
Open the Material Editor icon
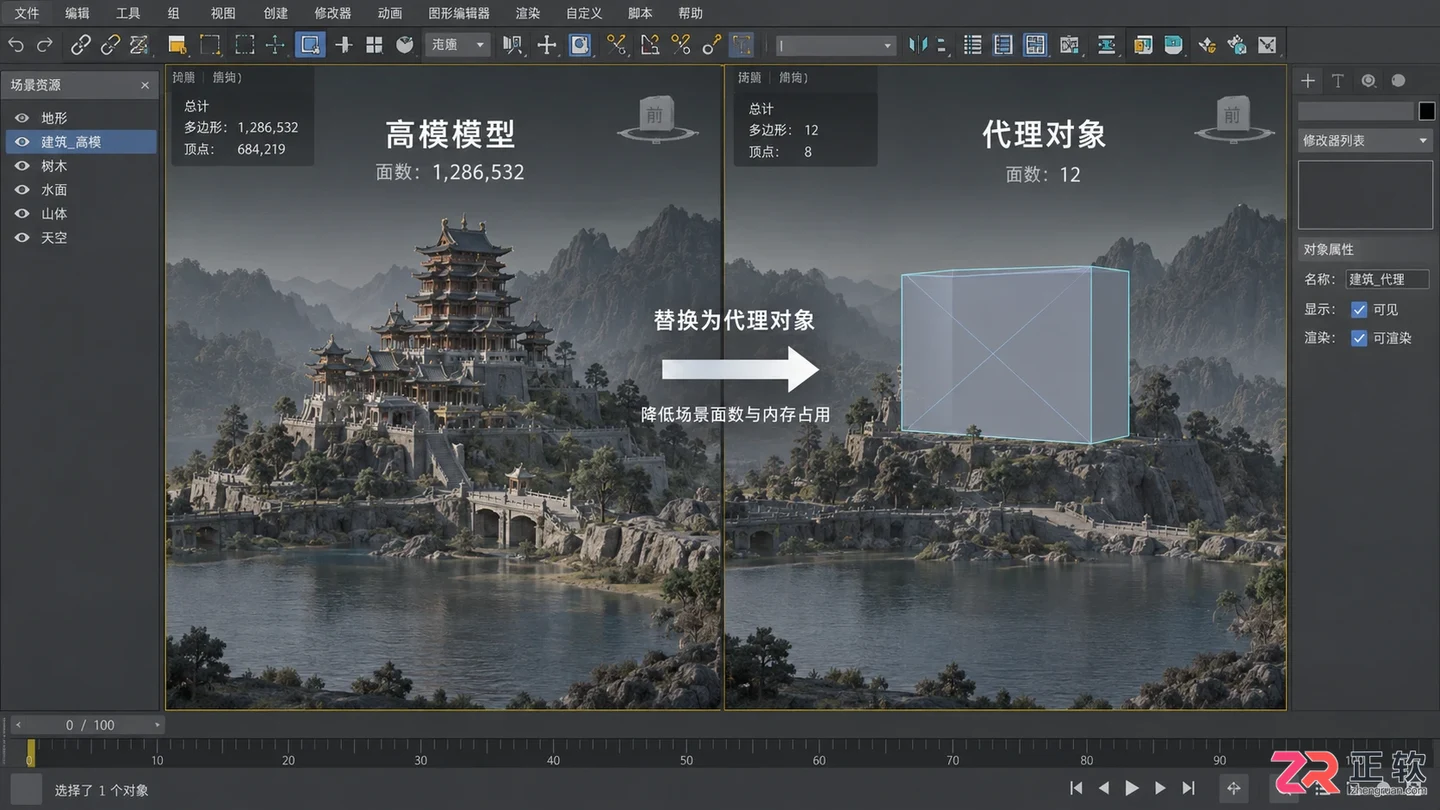click(1142, 45)
